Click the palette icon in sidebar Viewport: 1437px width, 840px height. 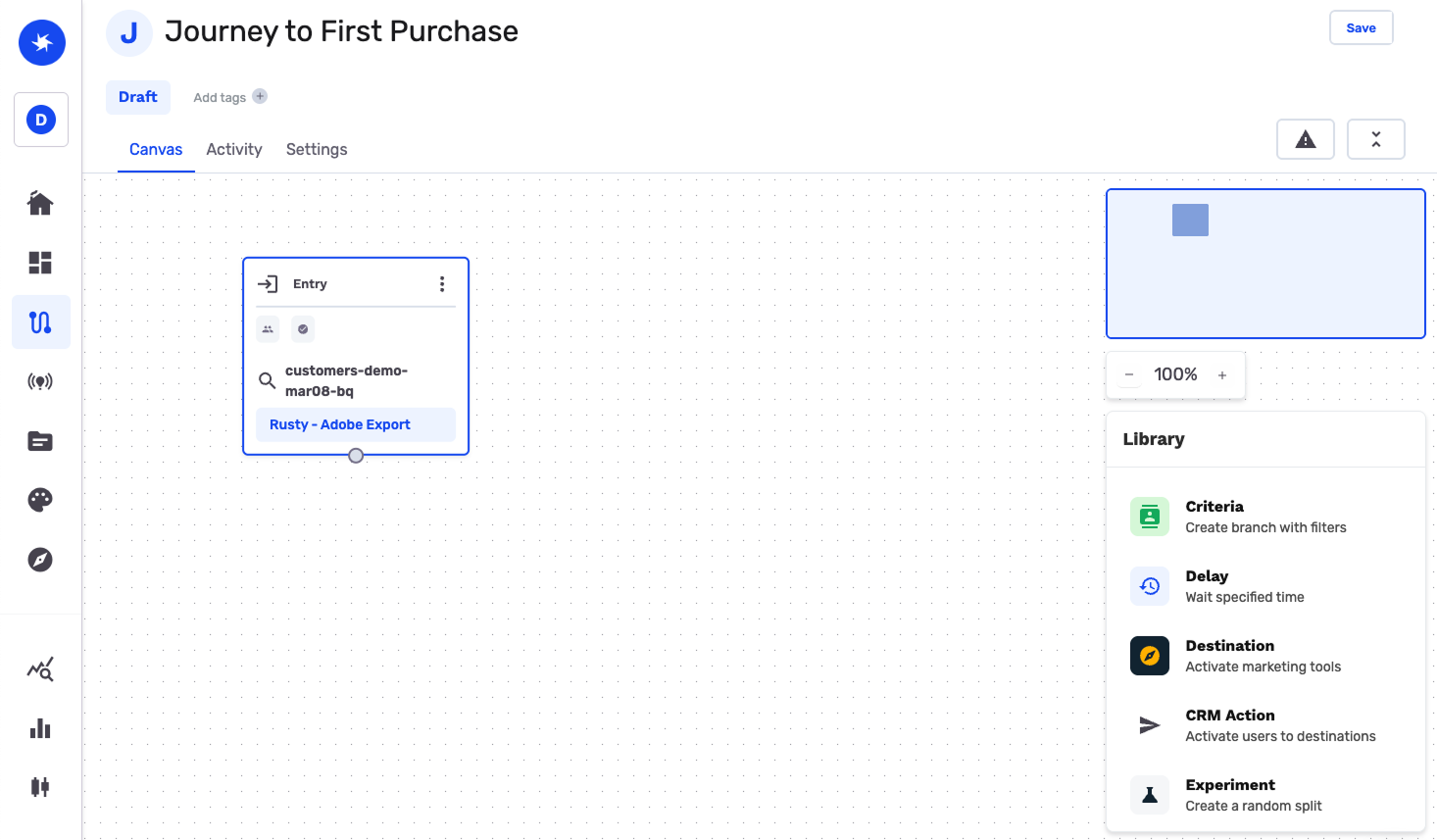(40, 500)
